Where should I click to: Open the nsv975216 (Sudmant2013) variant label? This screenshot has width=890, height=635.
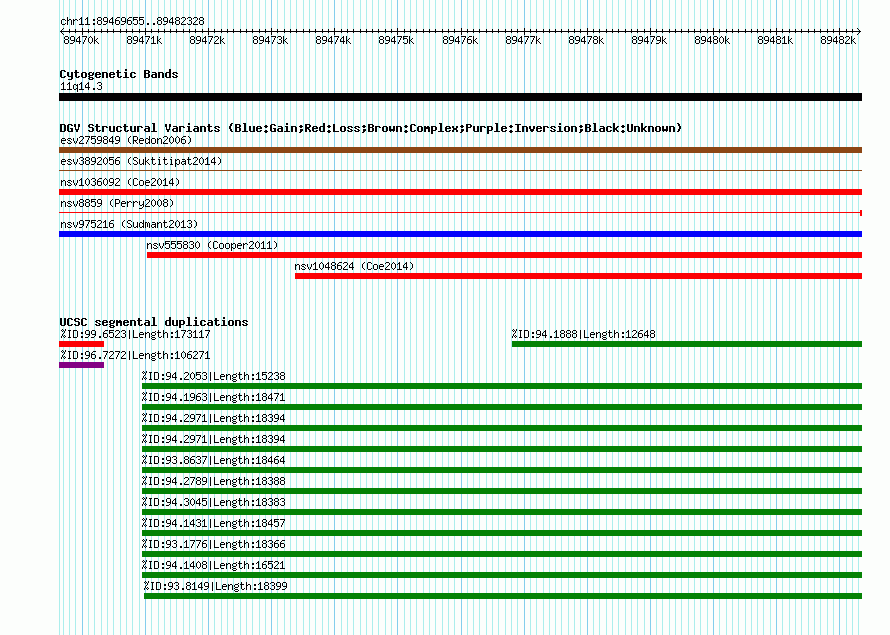point(129,224)
